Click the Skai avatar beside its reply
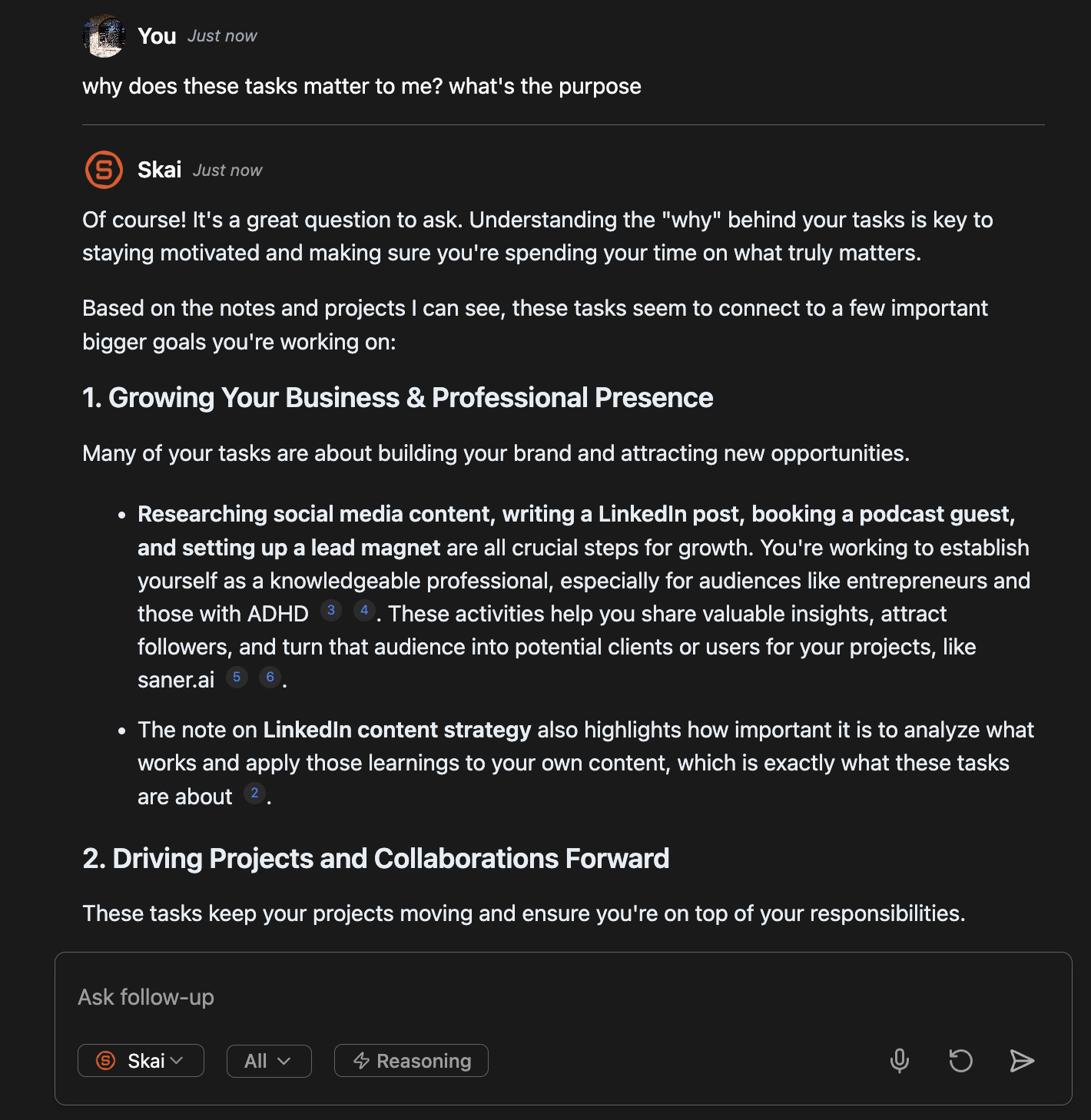The height and width of the screenshot is (1120, 1091). point(105,170)
